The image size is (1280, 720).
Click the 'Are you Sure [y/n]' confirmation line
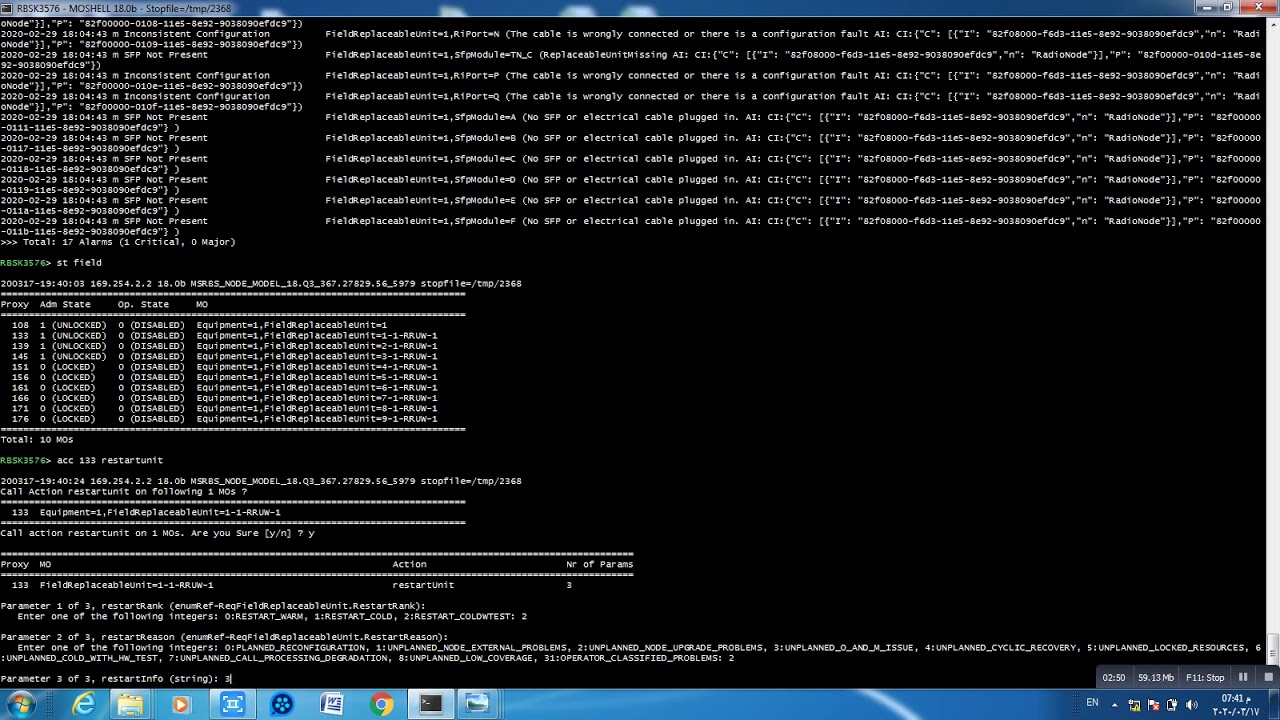pos(157,533)
